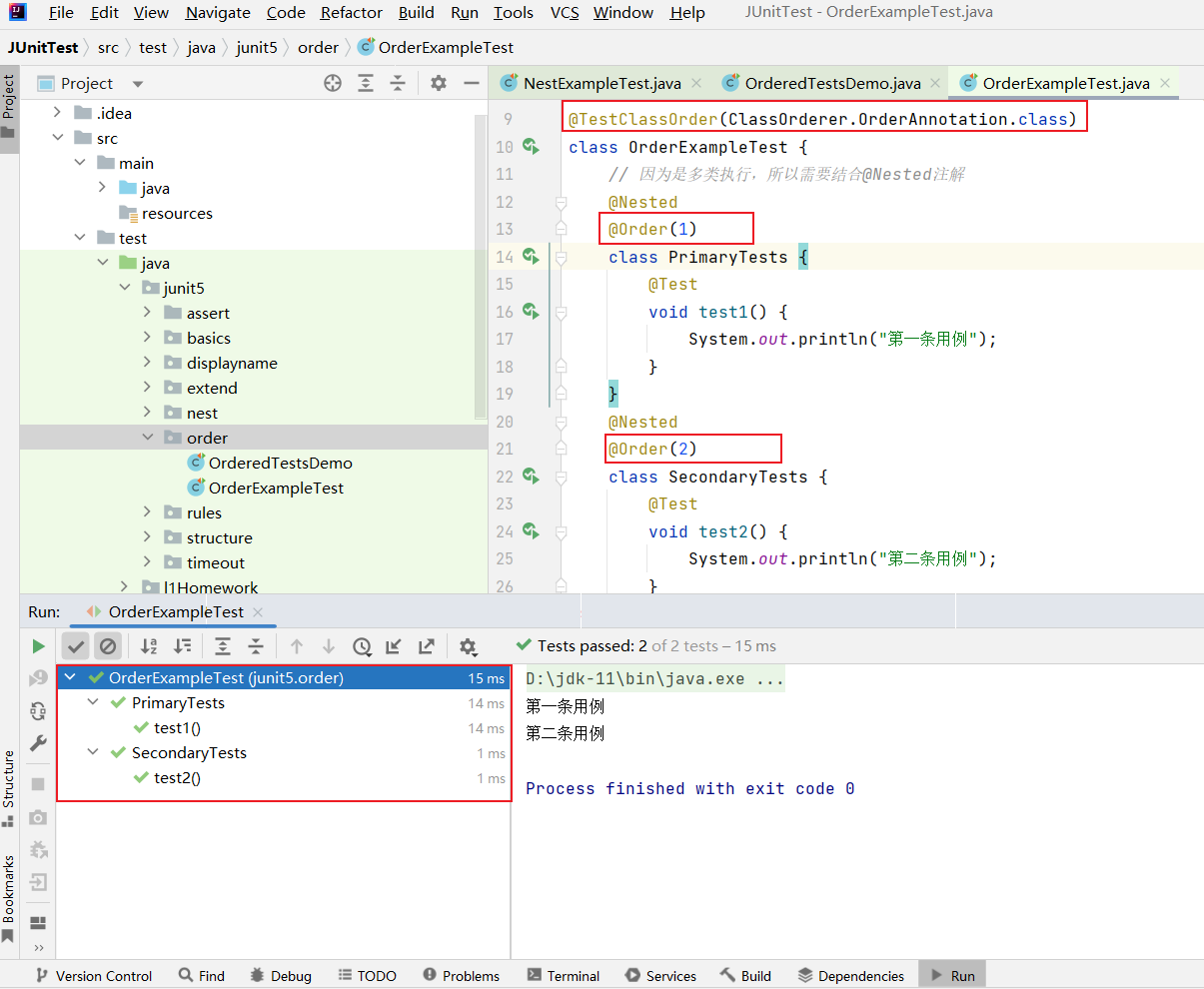The width and height of the screenshot is (1204, 989).
Task: Click the green Rerun tests play button
Action: tap(38, 646)
